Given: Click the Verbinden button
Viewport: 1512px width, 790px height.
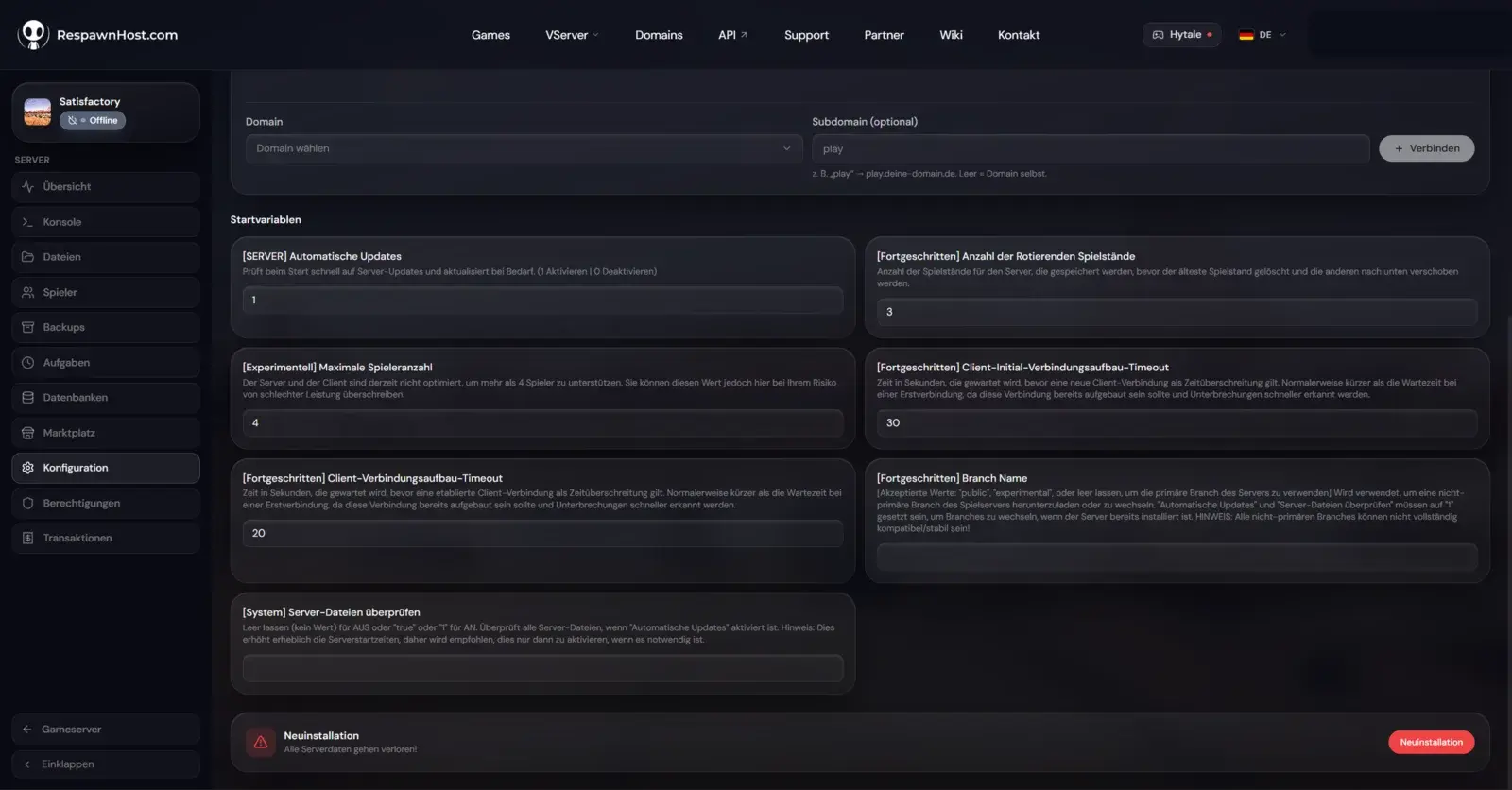Looking at the screenshot, I should (x=1426, y=148).
